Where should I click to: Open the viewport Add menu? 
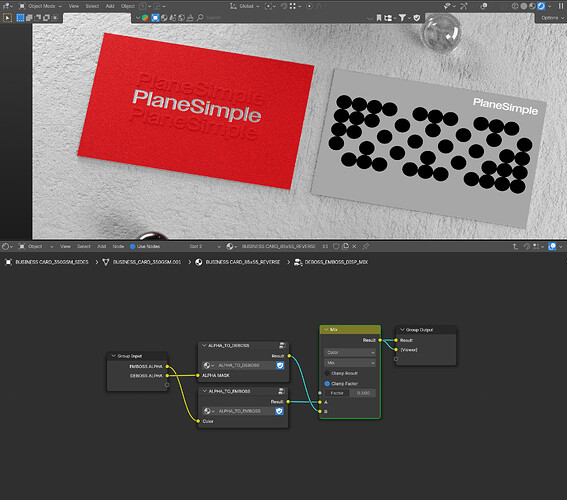coord(110,6)
